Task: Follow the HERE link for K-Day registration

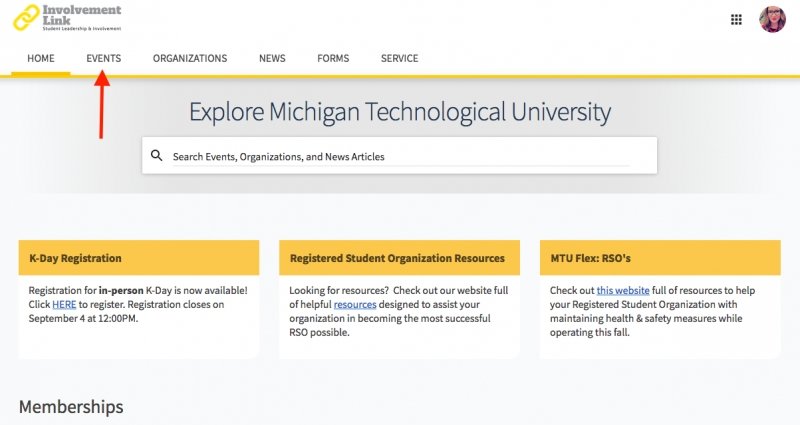Action: [64, 305]
